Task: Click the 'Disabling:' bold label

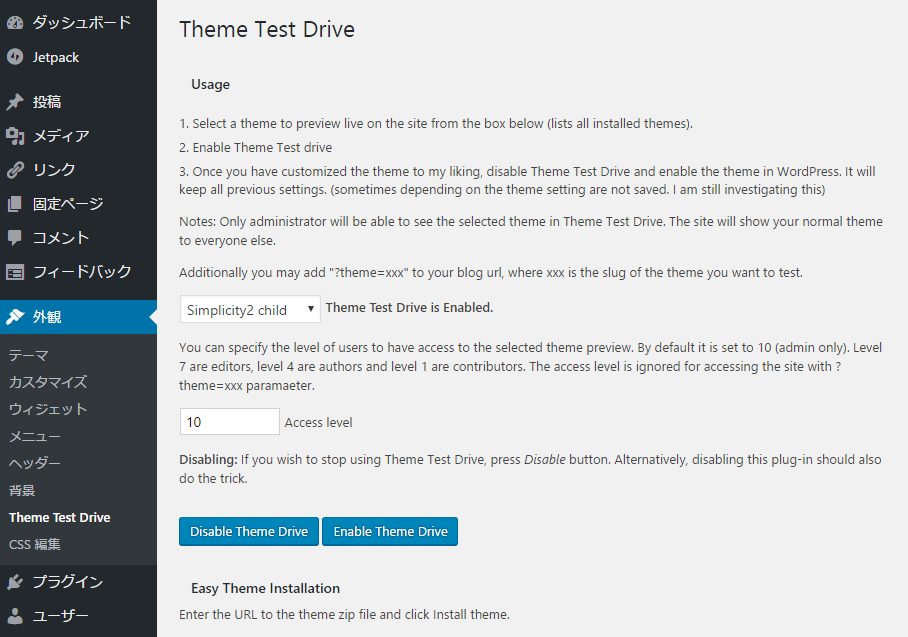Action: [x=208, y=459]
